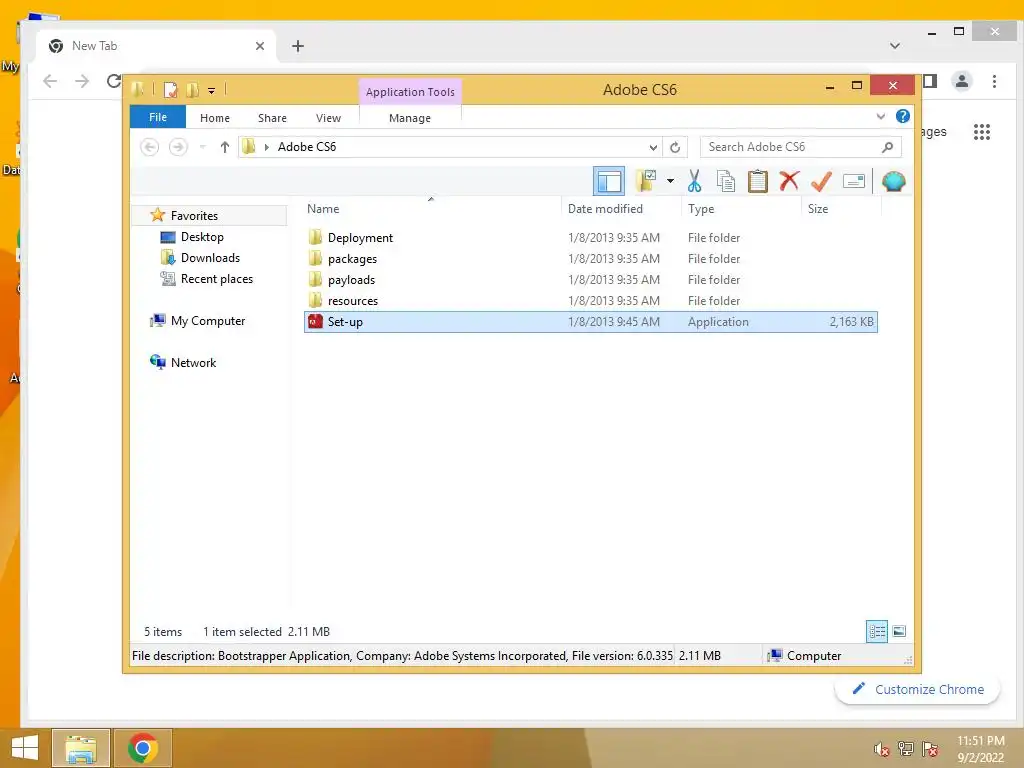Click the red X Delete icon
Viewport: 1024px width, 768px height.
click(x=789, y=181)
